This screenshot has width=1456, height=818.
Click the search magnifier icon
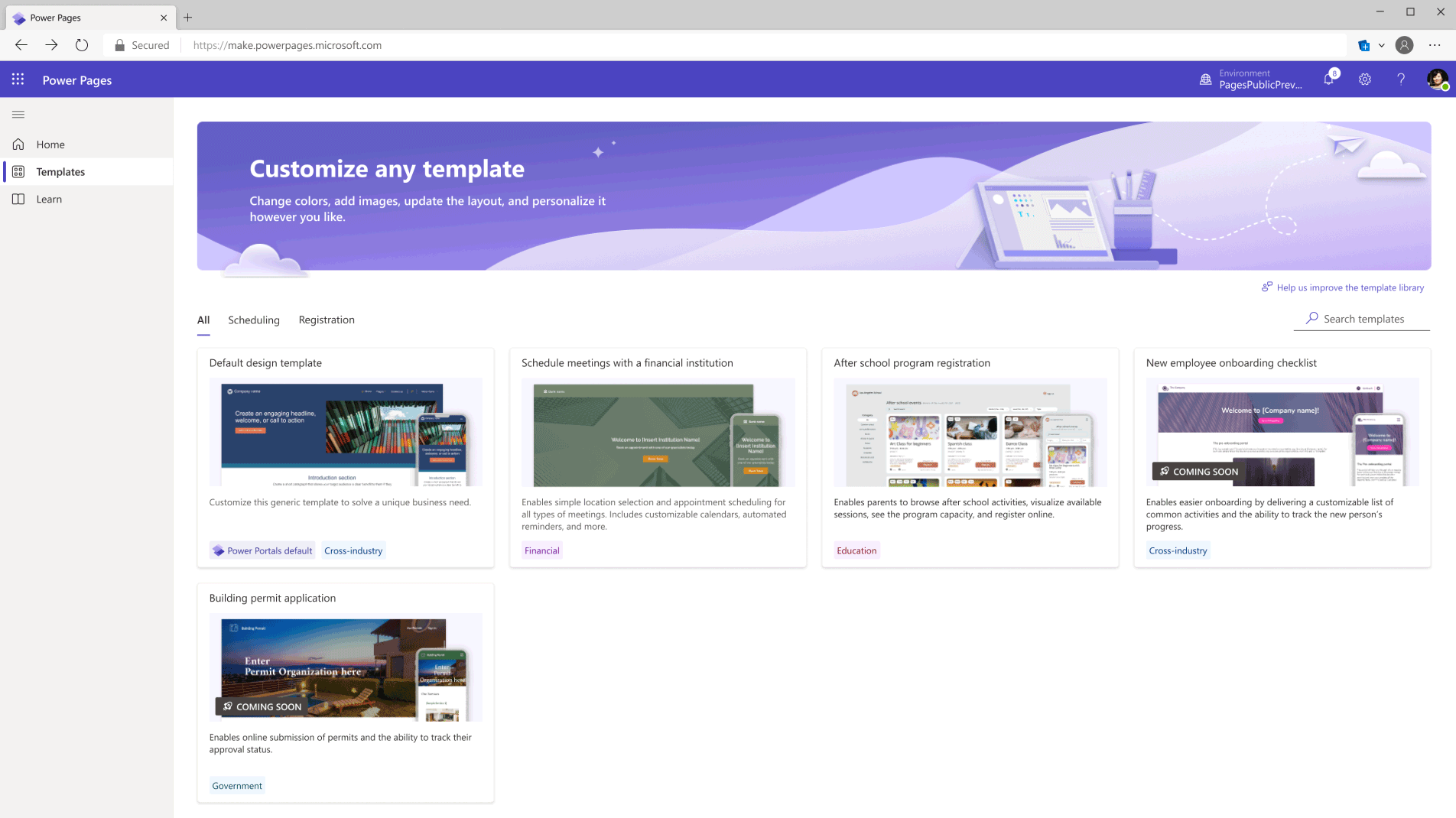point(1312,318)
